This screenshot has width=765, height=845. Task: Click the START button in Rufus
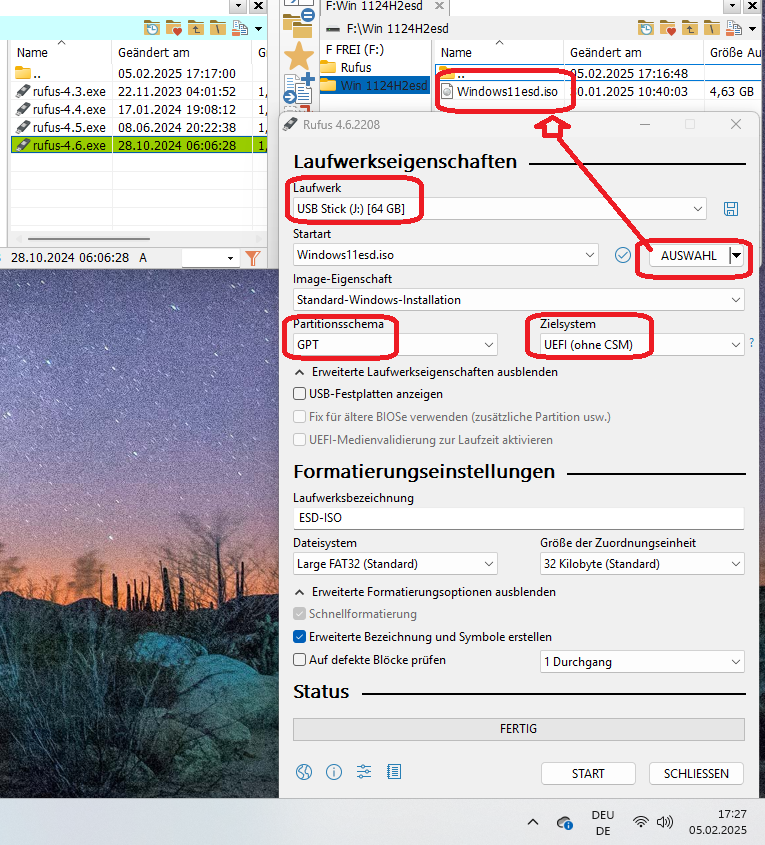588,773
